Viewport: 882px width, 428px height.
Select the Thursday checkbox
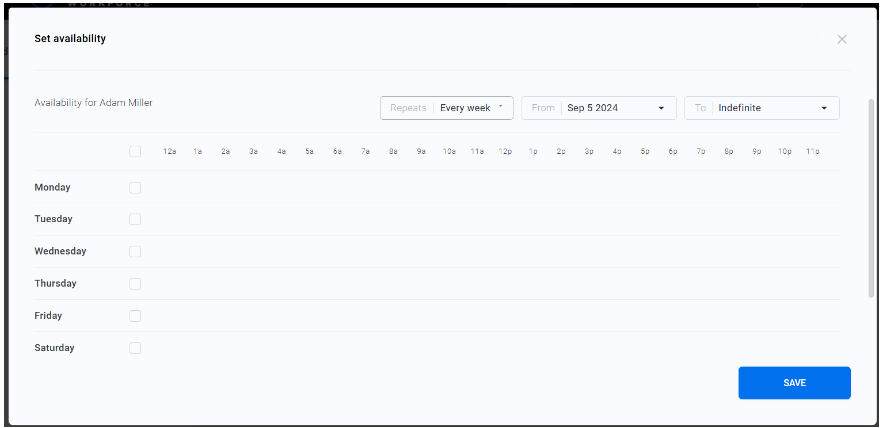coord(135,284)
